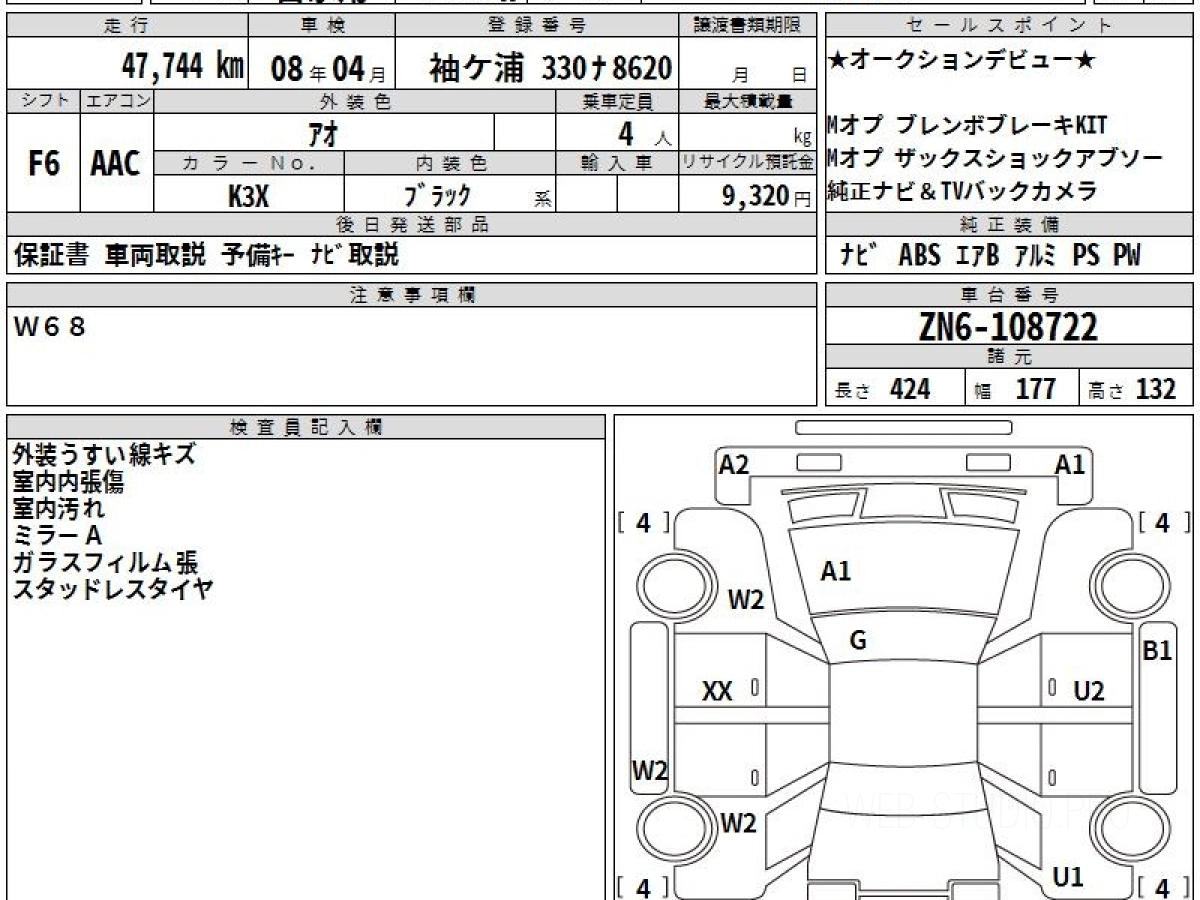Click the ブレンボブレーキKIT sales point line
The width and height of the screenshot is (1200, 900).
pyautogui.click(x=968, y=126)
